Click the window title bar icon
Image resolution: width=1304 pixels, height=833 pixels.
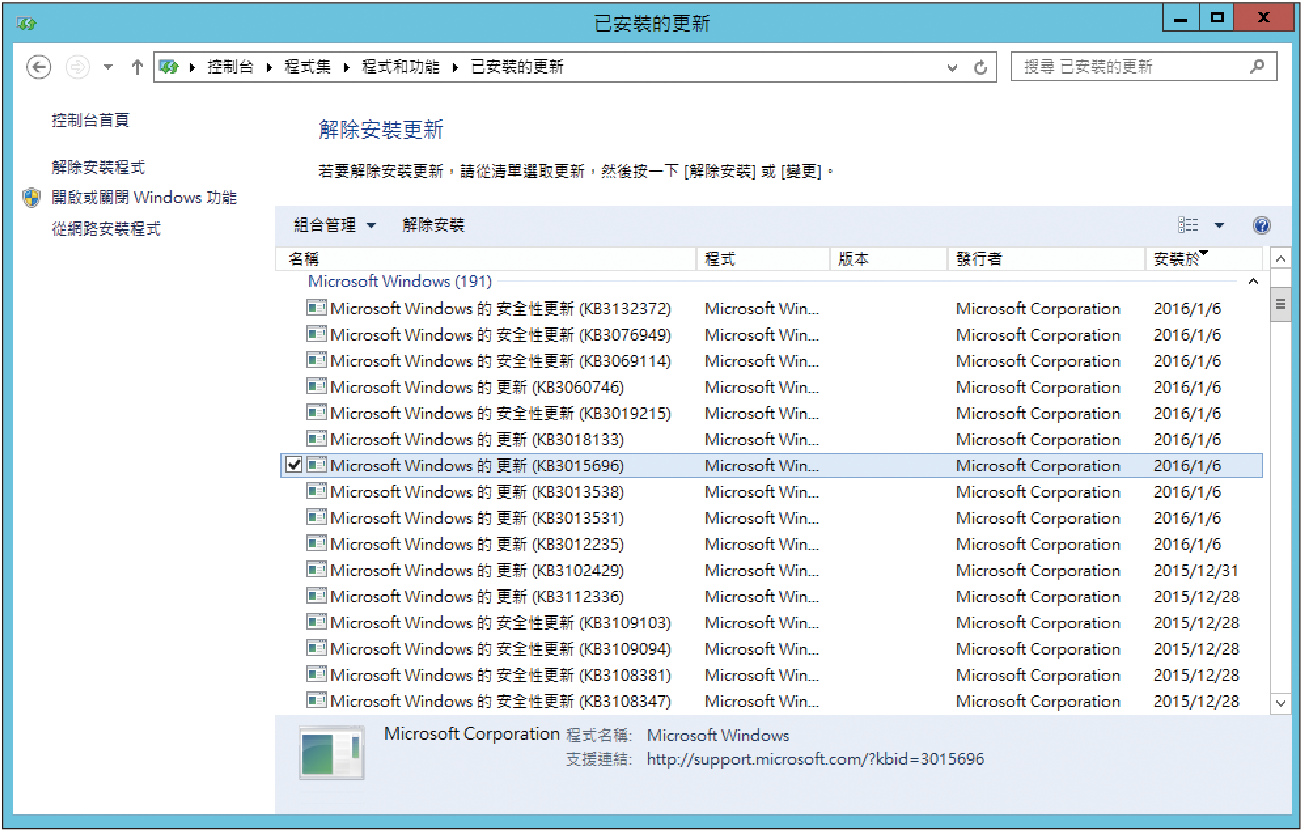27,22
